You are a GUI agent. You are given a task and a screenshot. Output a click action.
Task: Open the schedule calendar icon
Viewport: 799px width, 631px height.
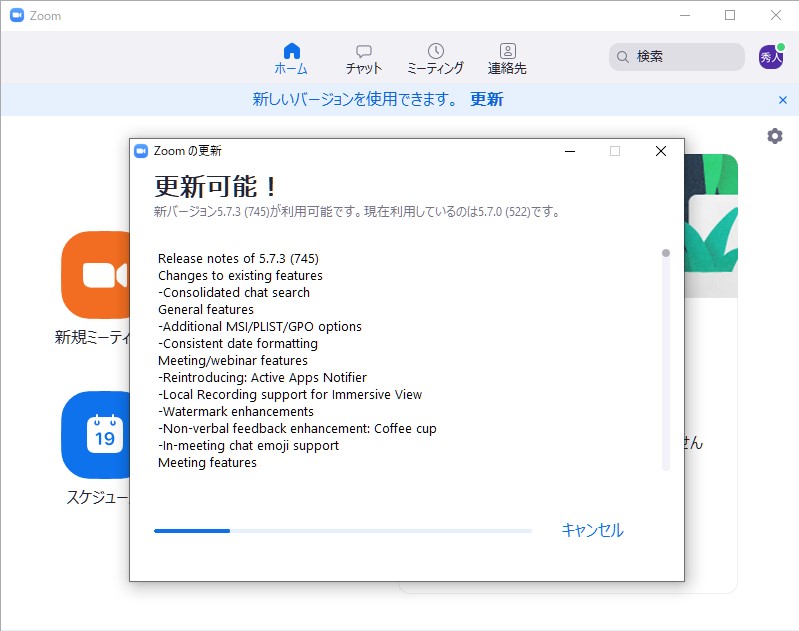tap(95, 435)
